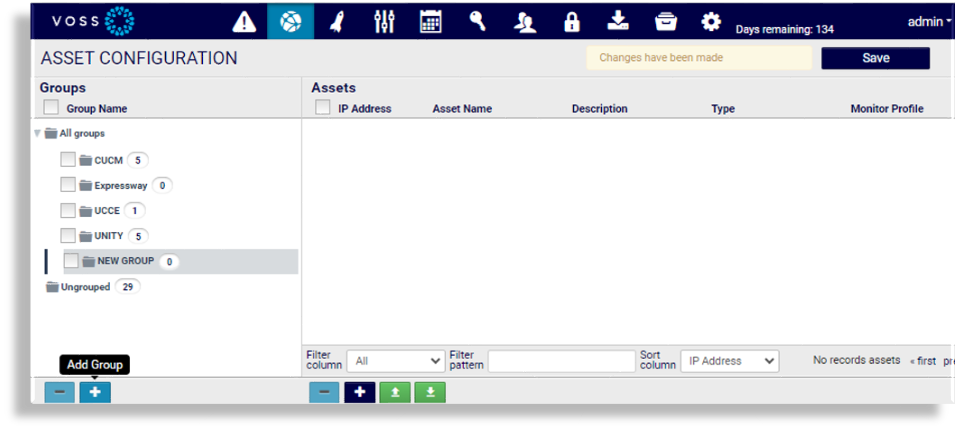The image size is (957, 431).
Task: Click the Add Group plus button
Action: click(x=95, y=392)
